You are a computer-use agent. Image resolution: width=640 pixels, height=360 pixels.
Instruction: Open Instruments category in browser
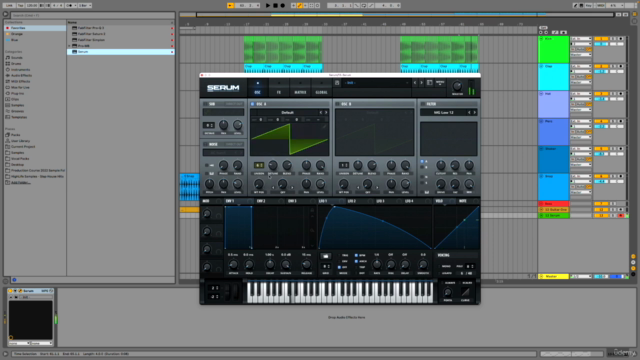20,70
